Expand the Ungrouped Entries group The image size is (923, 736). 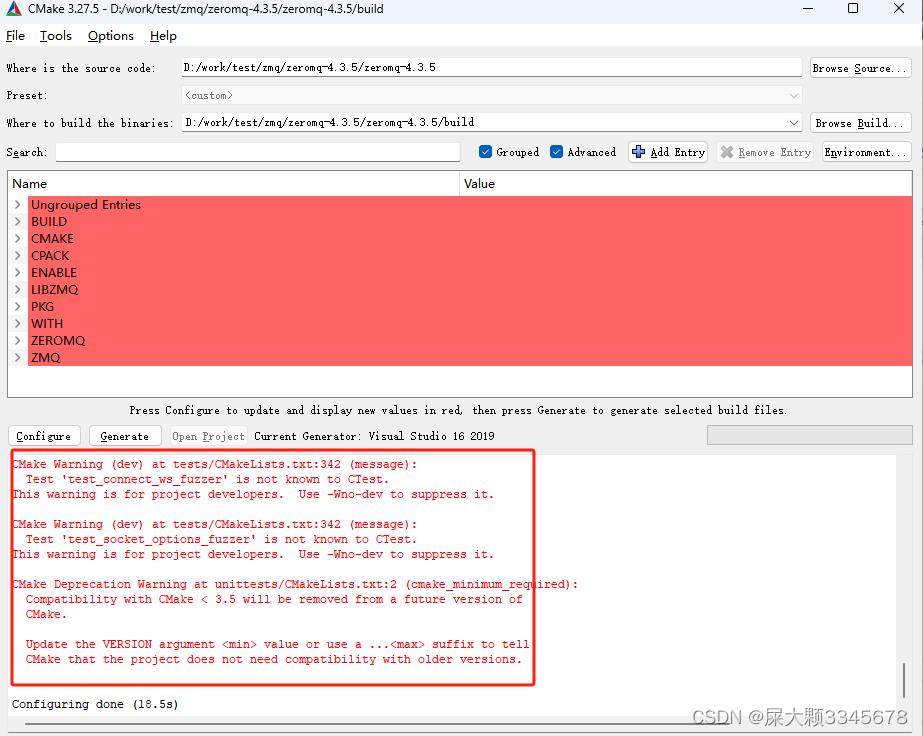coord(16,204)
